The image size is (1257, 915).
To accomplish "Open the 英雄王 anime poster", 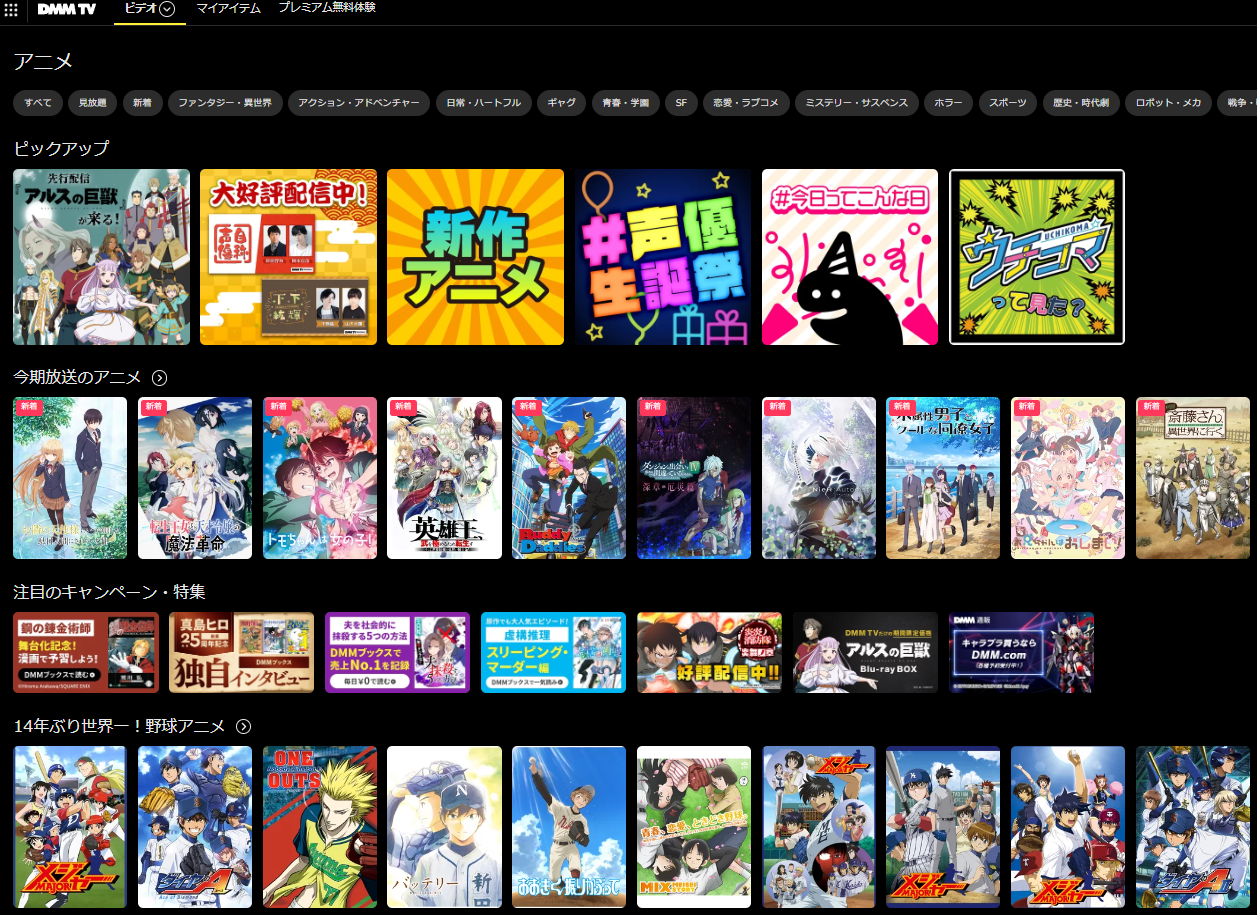I will pyautogui.click(x=444, y=478).
